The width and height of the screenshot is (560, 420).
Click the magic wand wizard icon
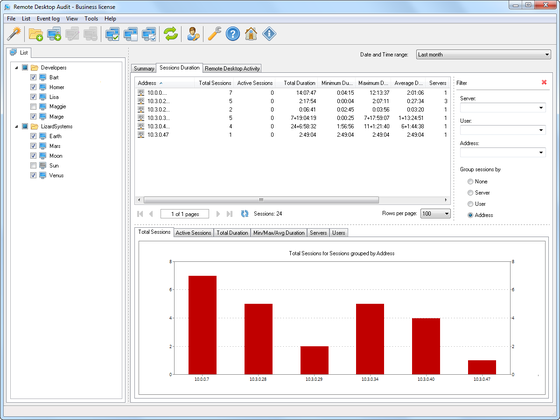pos(14,34)
